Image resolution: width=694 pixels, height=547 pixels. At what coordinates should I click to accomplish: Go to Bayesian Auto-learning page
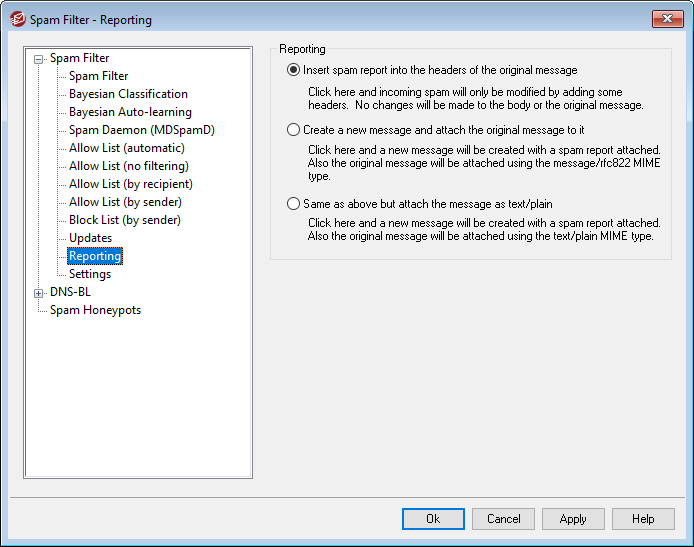pyautogui.click(x=130, y=112)
